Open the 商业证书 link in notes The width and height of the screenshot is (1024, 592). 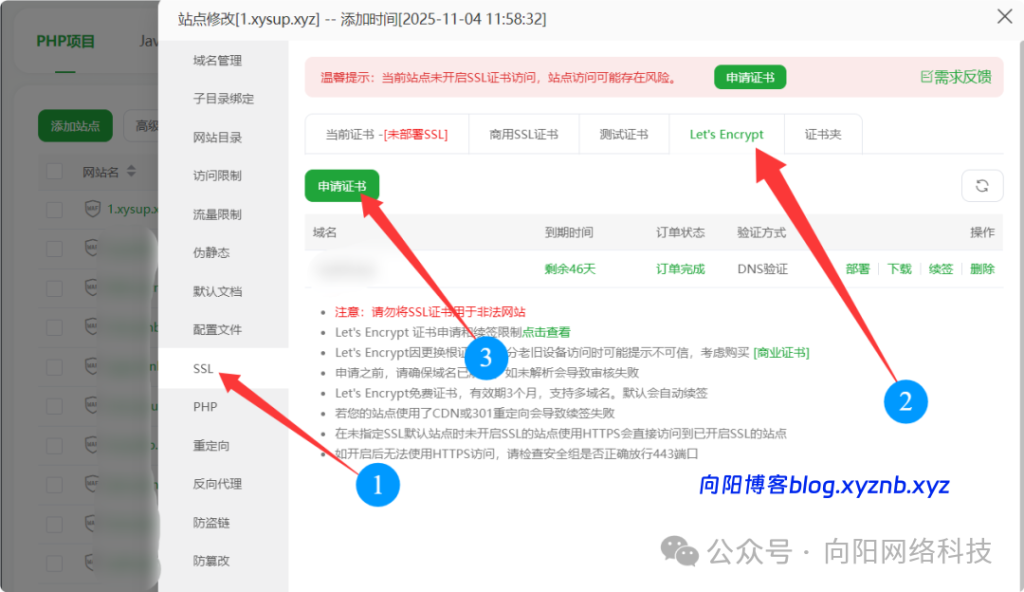pos(781,353)
